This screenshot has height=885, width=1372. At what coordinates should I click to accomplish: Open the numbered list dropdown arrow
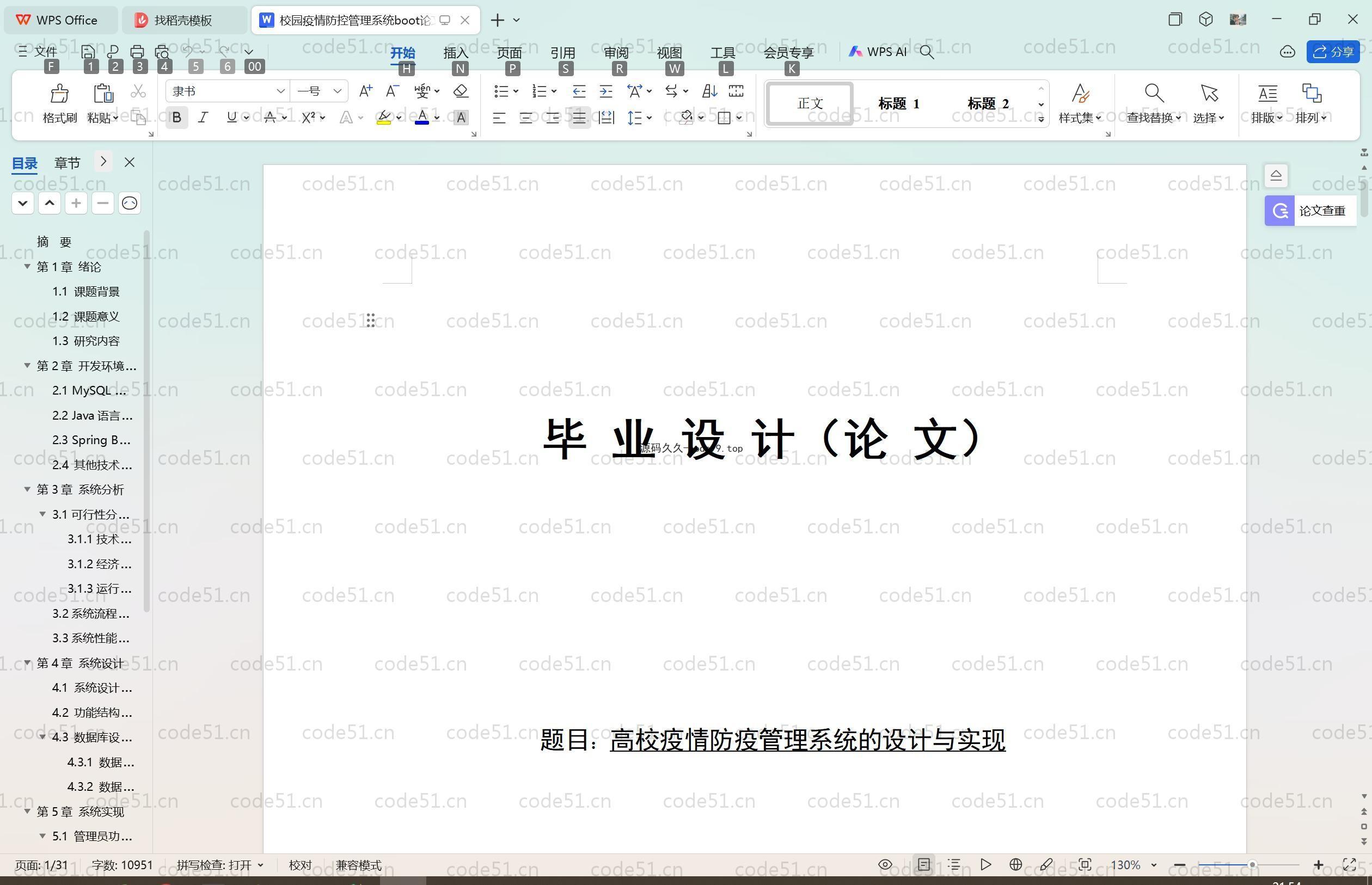click(x=554, y=91)
